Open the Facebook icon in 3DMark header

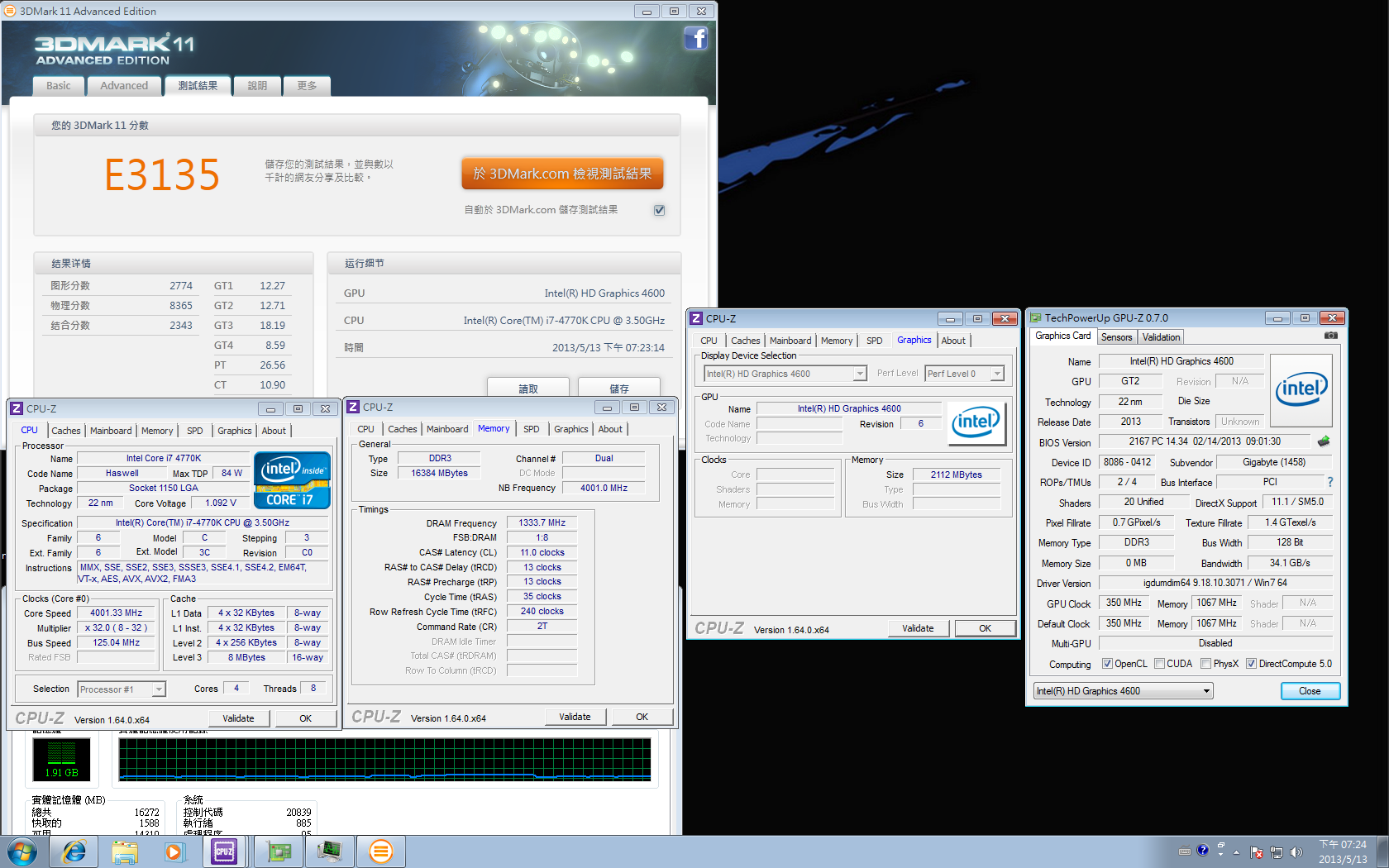696,38
